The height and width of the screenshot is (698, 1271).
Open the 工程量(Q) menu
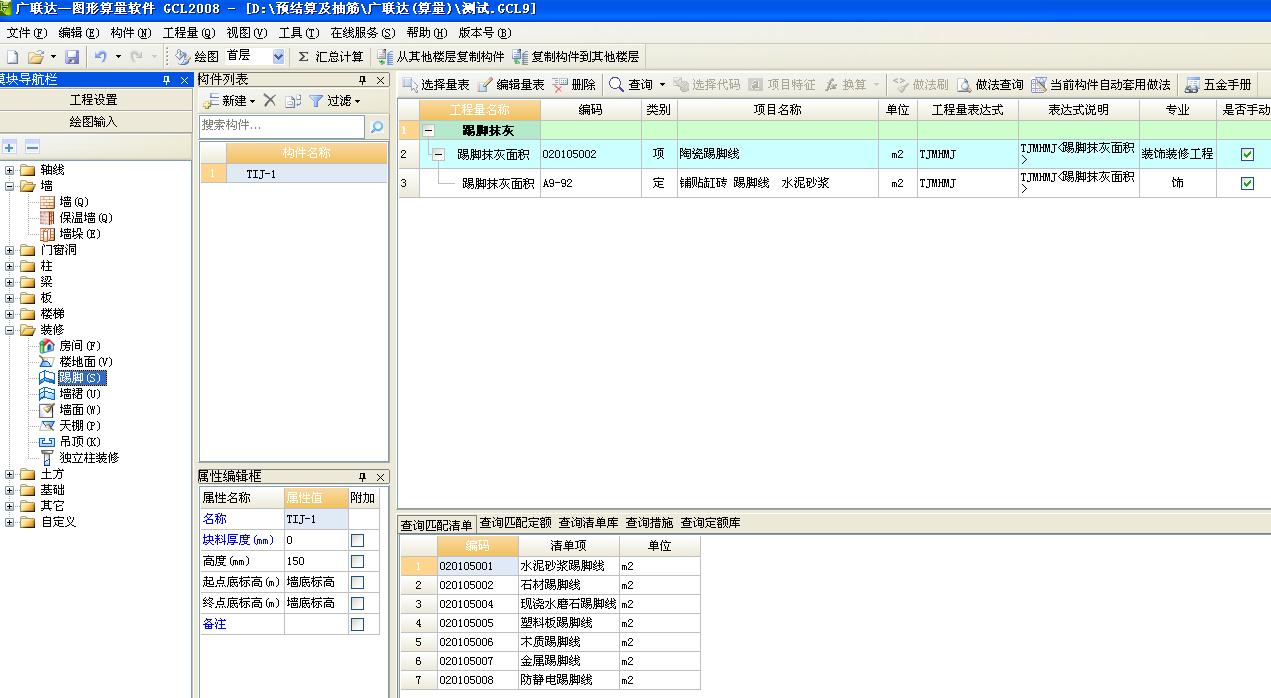click(189, 33)
